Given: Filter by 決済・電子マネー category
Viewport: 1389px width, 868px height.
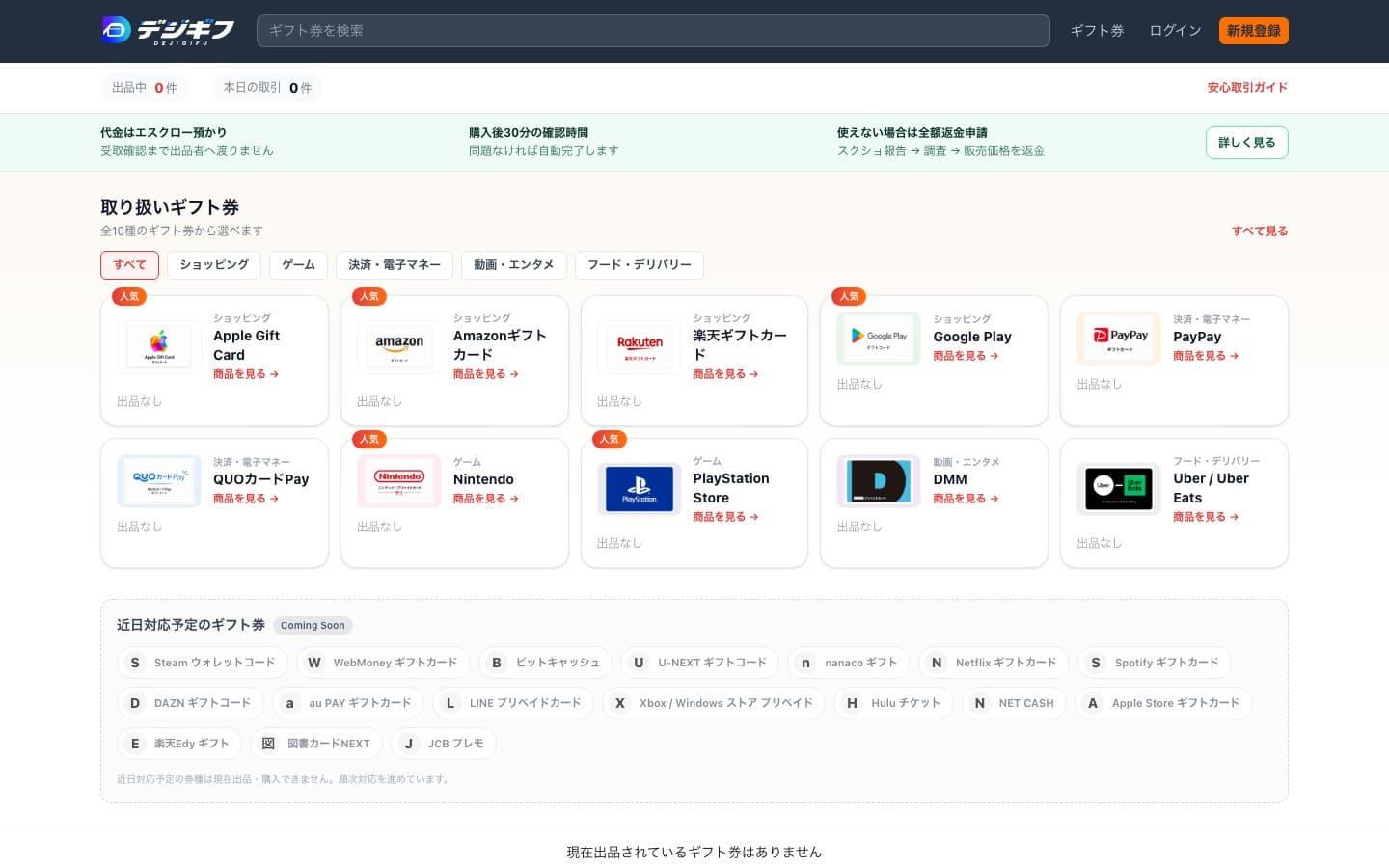Looking at the screenshot, I should point(395,265).
